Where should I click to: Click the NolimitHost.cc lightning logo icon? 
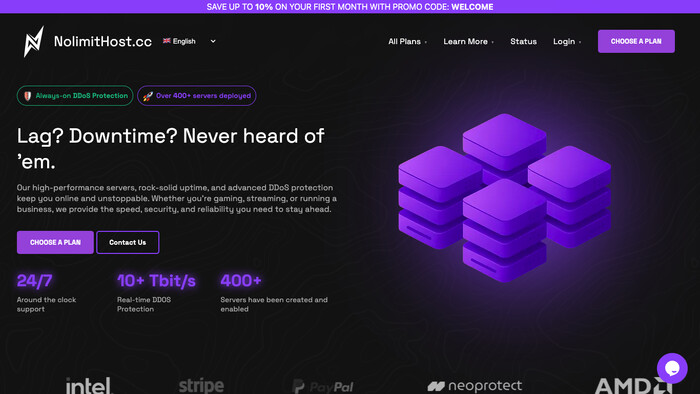click(x=34, y=41)
